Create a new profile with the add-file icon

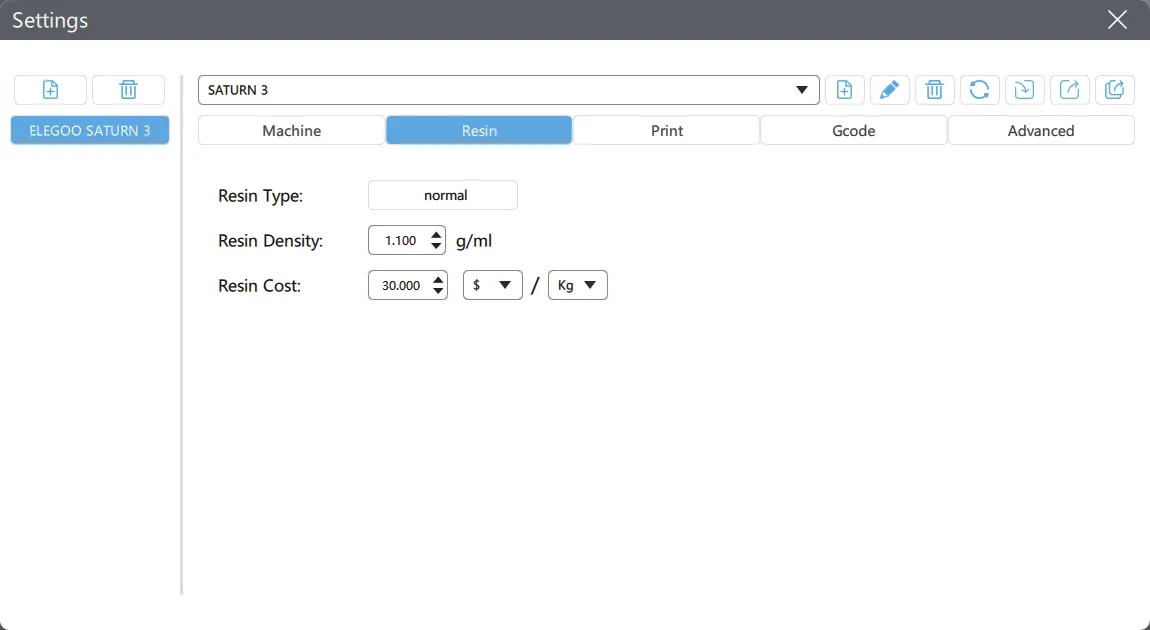pyautogui.click(x=844, y=90)
